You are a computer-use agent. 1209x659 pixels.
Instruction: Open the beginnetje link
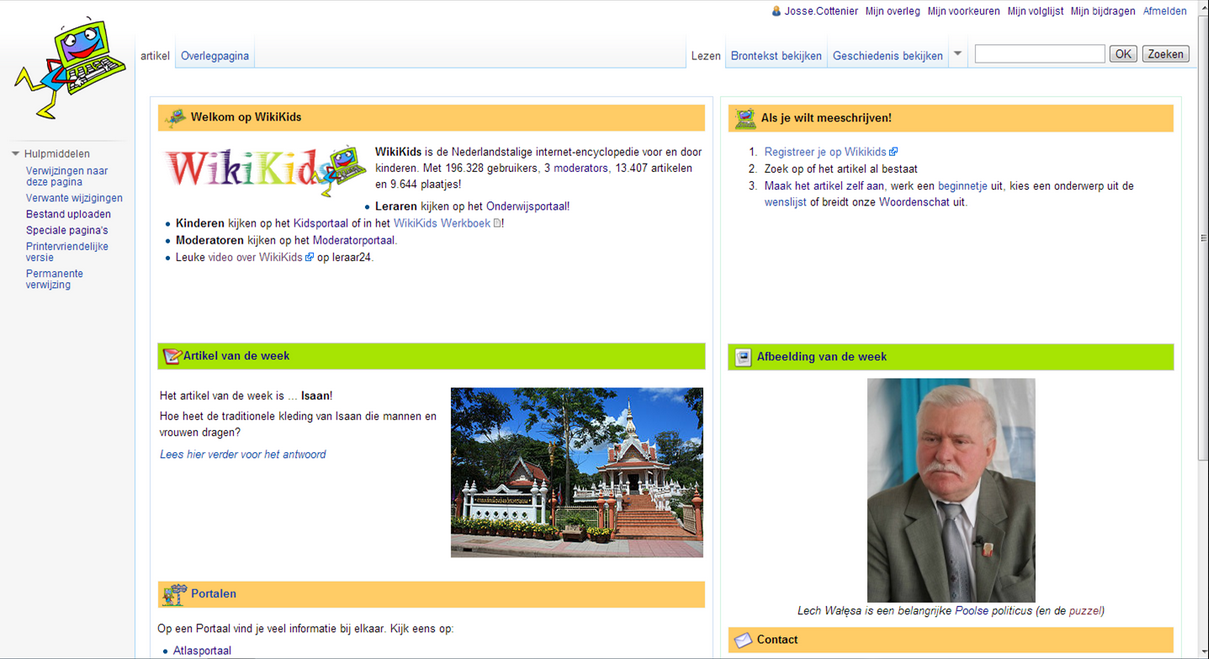point(963,186)
